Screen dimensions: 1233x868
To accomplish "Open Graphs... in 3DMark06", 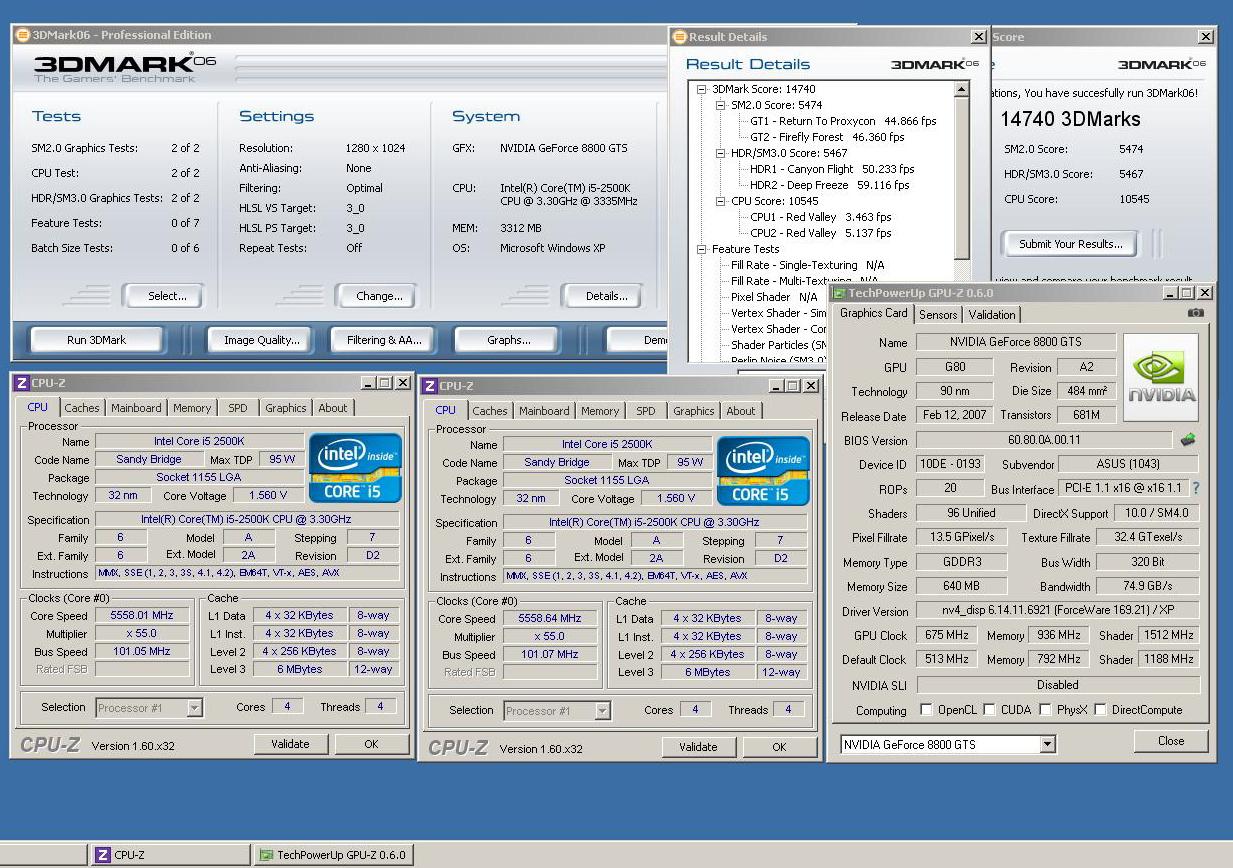I will coord(509,340).
